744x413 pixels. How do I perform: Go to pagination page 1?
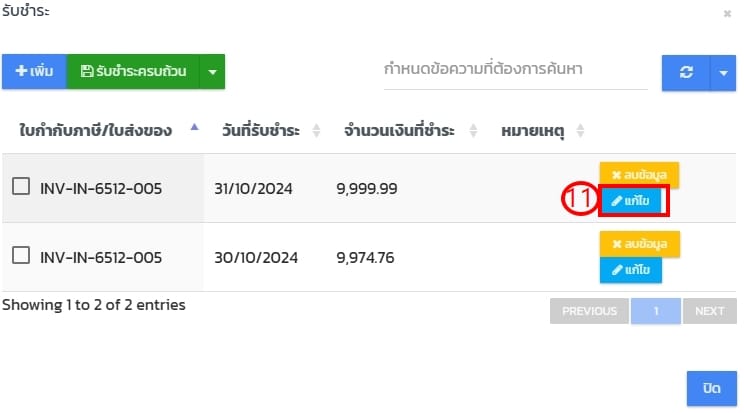(656, 311)
